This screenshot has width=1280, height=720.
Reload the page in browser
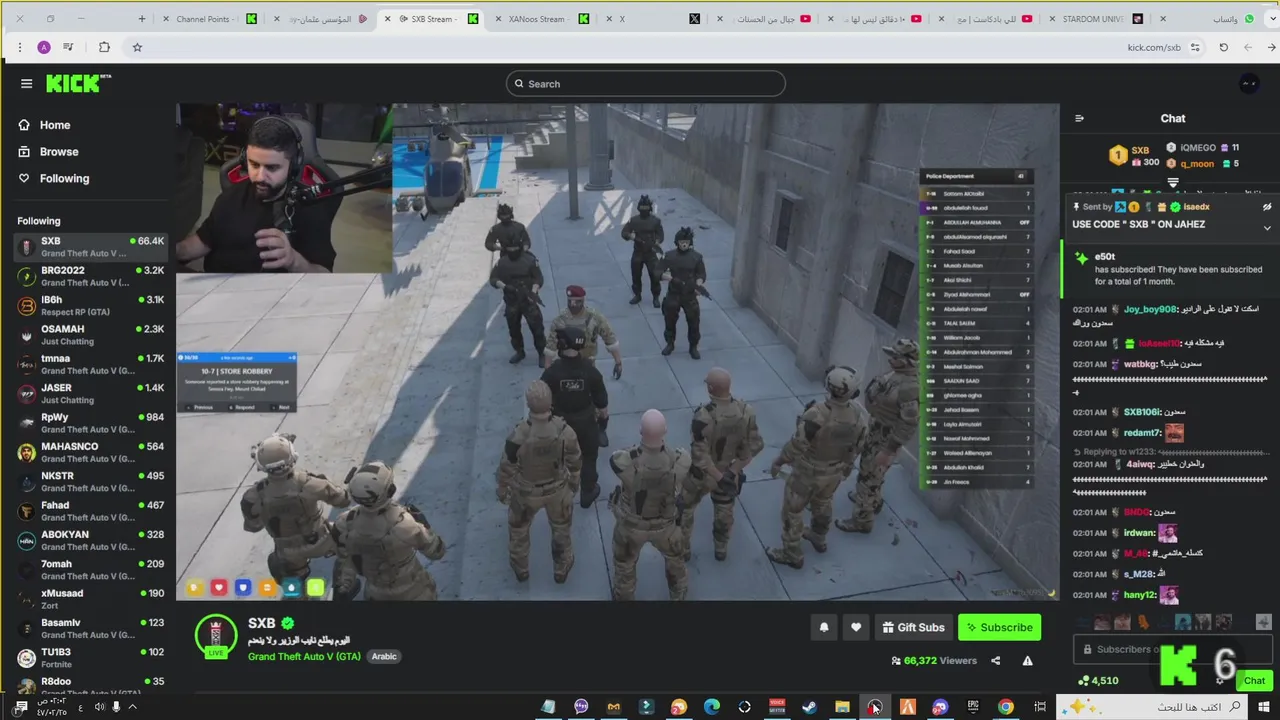[1223, 47]
